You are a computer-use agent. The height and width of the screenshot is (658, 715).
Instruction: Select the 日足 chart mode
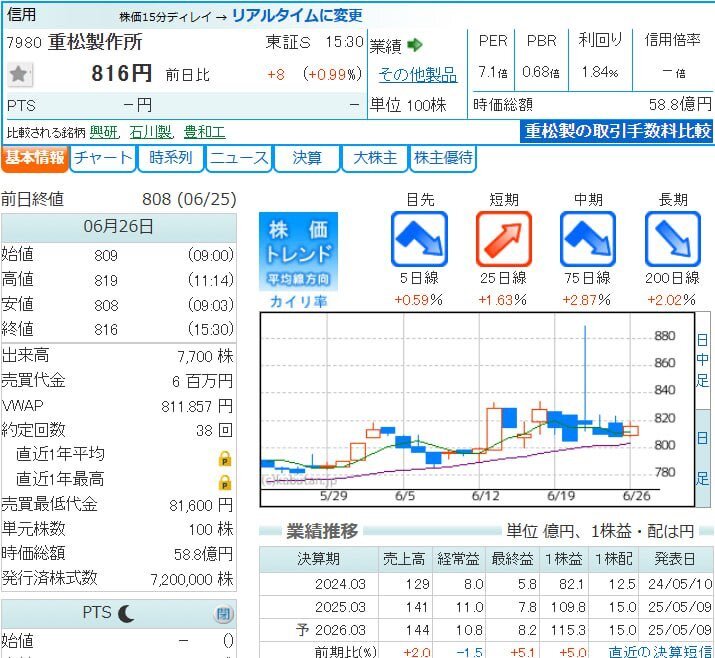coord(703,457)
